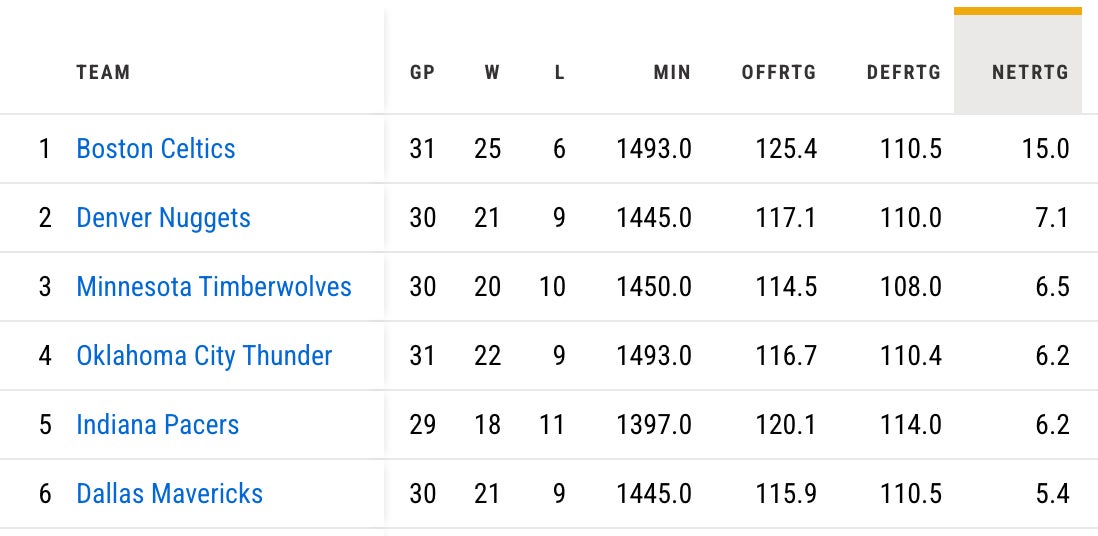The width and height of the screenshot is (1098, 536).
Task: Open the Boston Celtics team link
Action: pos(155,149)
